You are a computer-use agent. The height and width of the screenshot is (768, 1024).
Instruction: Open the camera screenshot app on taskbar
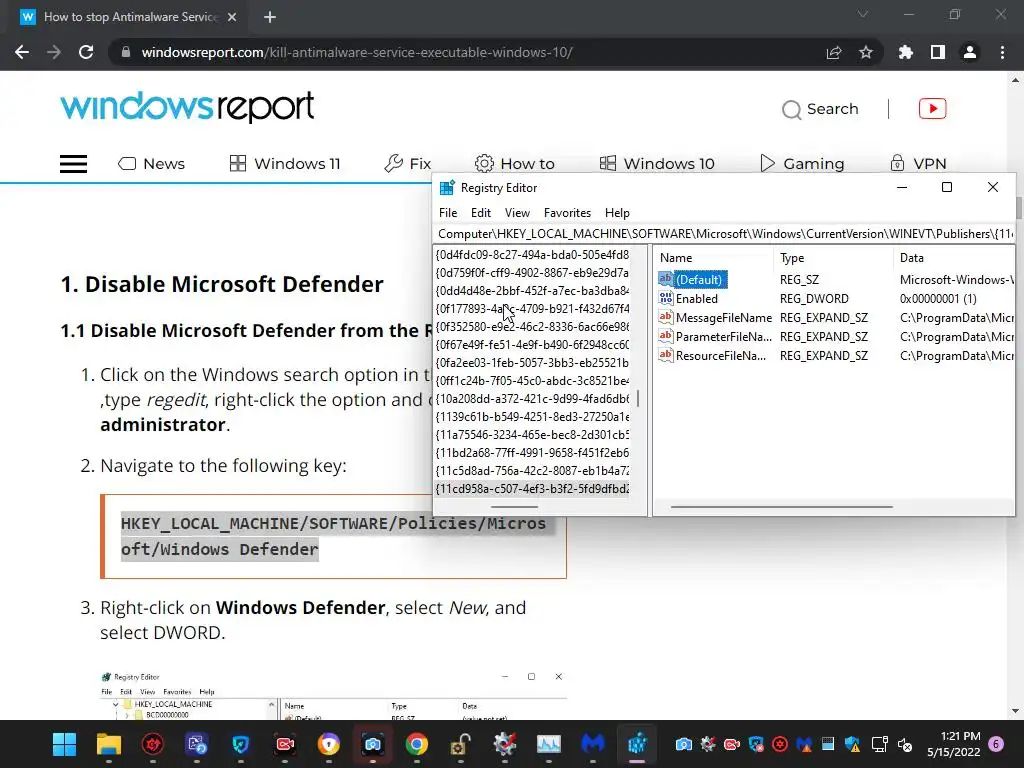372,744
